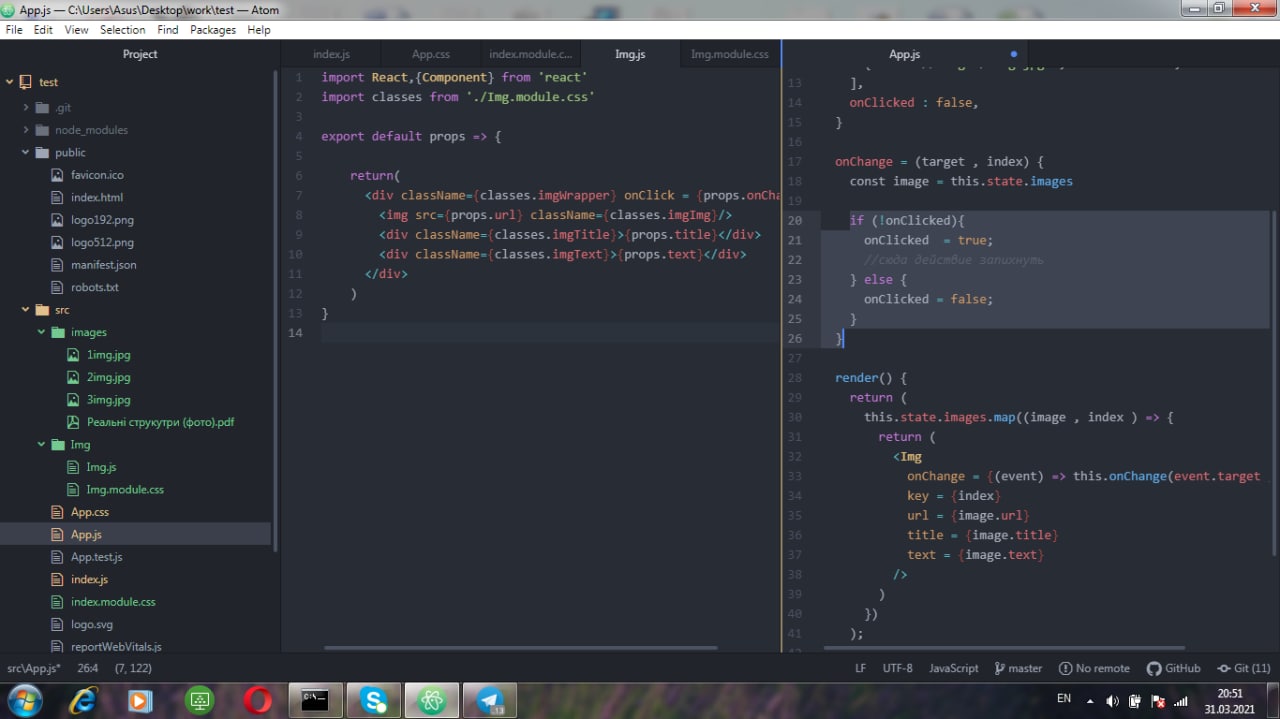Open the Opera browser taskbar icon

[x=257, y=701]
